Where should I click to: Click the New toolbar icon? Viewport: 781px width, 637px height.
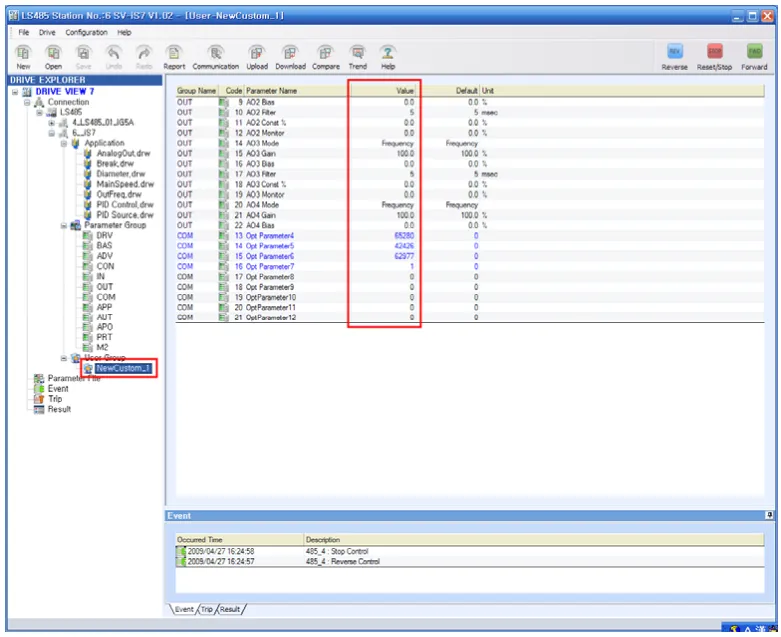coord(23,55)
